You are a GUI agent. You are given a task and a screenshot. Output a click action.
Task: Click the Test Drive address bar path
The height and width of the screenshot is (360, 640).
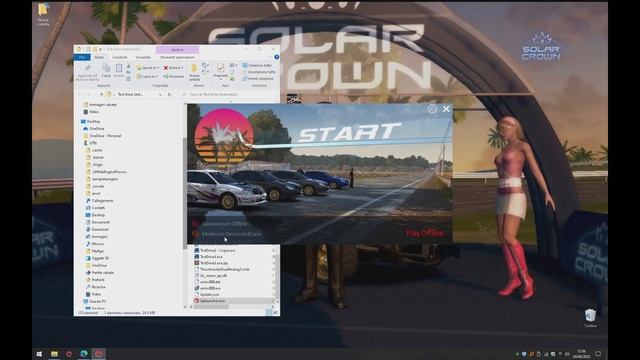130,94
